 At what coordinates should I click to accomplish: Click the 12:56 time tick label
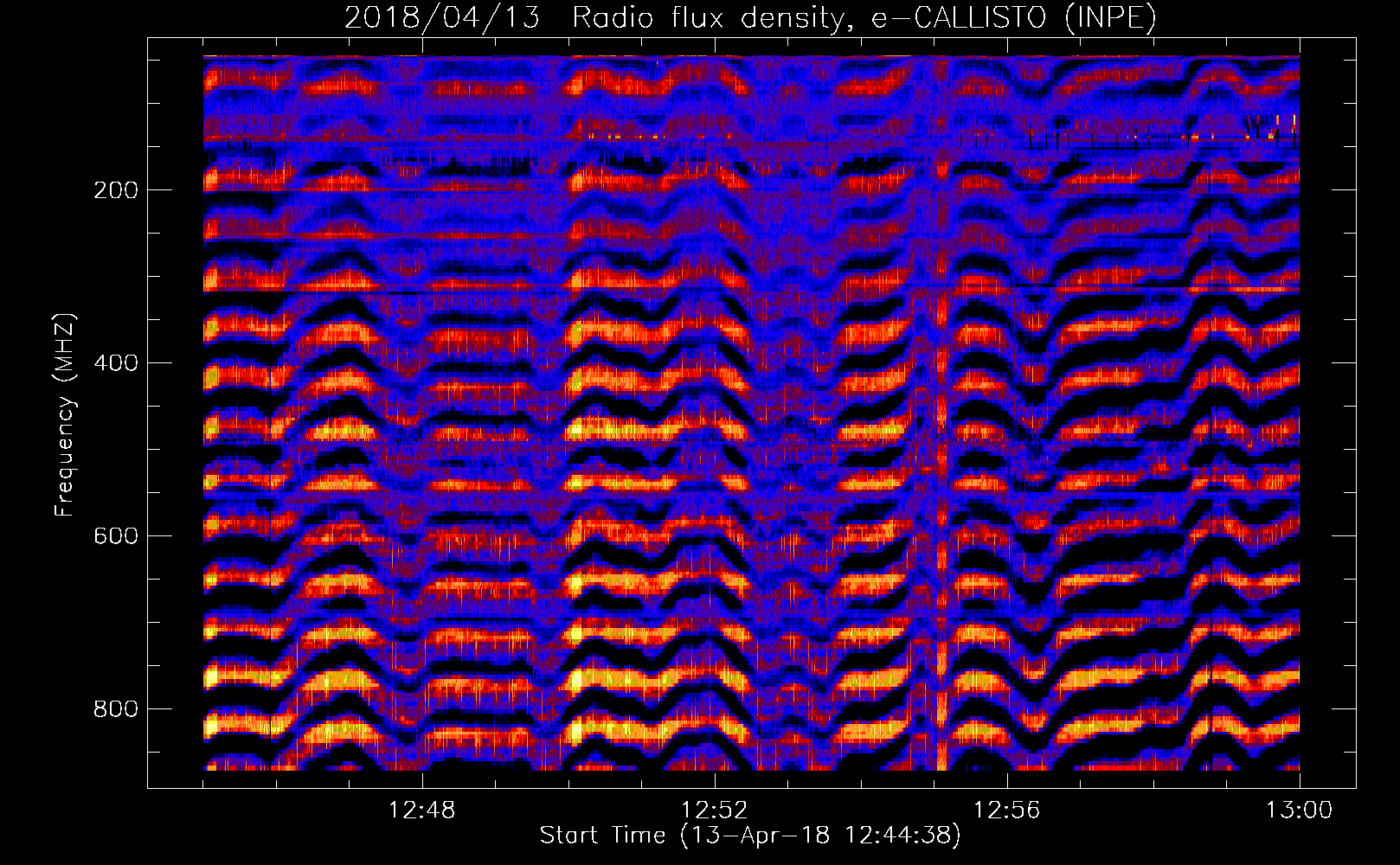[x=1006, y=811]
